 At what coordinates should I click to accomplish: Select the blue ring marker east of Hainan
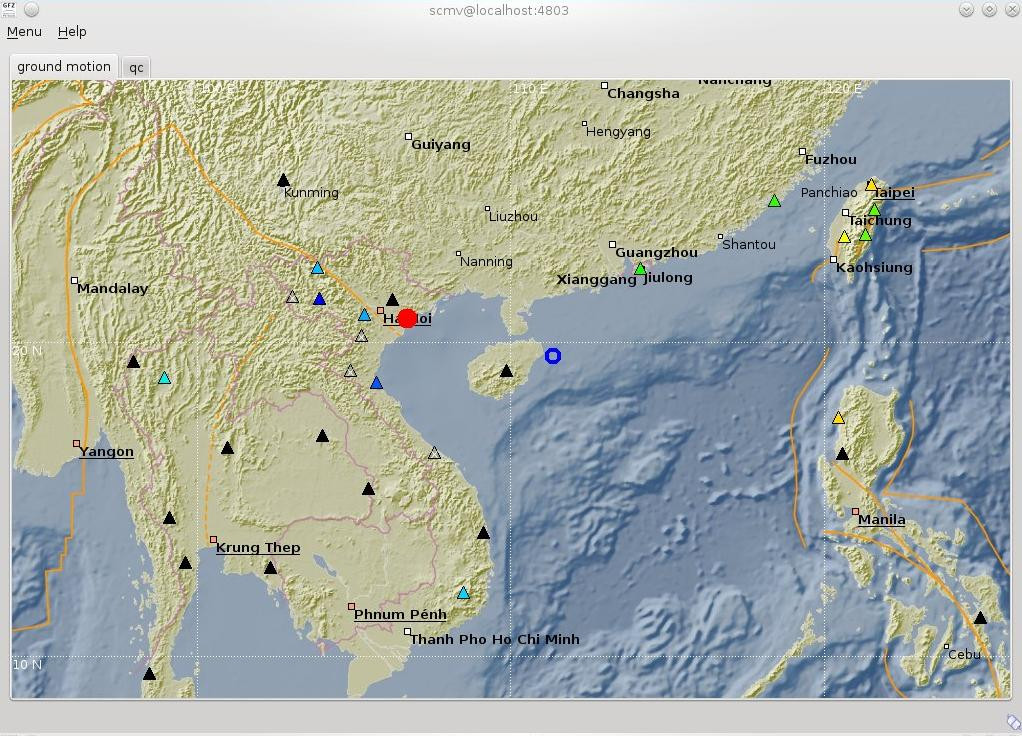pyautogui.click(x=553, y=356)
